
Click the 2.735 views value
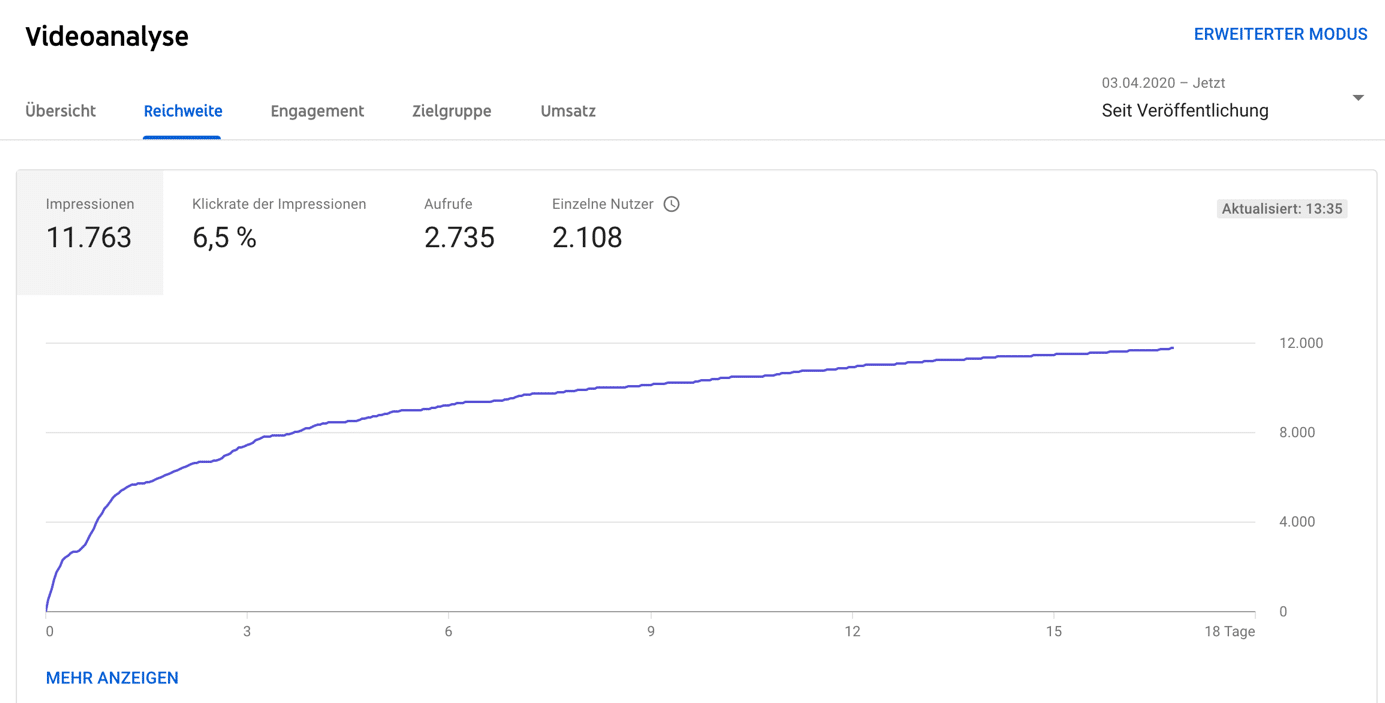pos(459,238)
